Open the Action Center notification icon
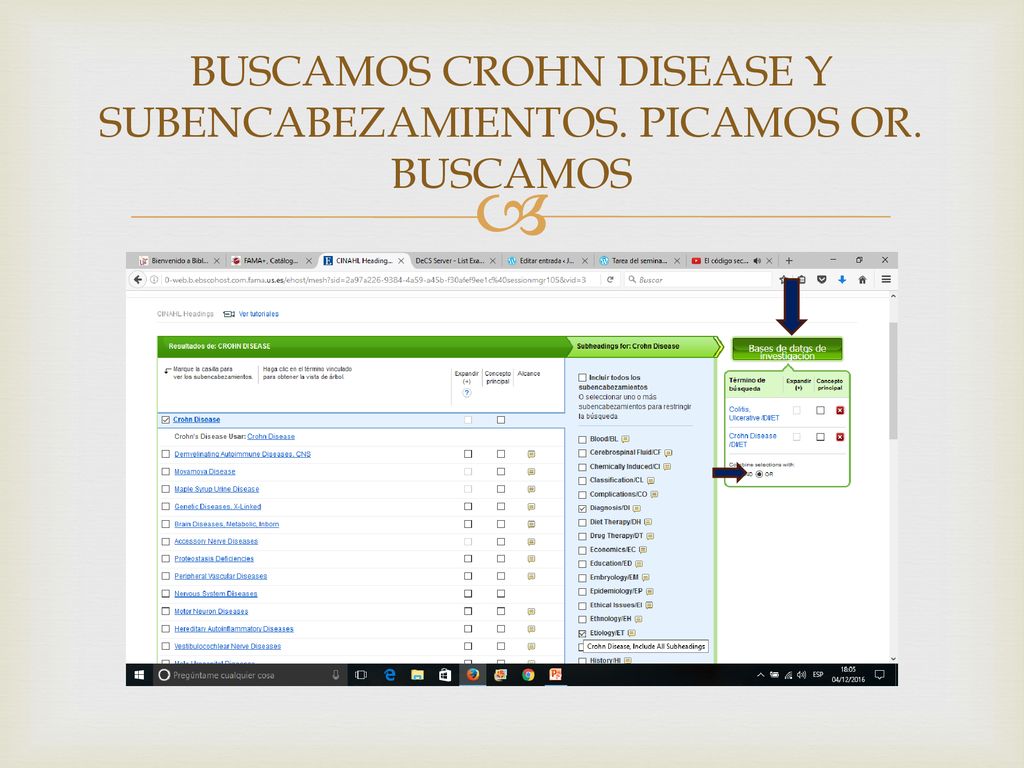The width and height of the screenshot is (1024, 768). click(x=880, y=675)
